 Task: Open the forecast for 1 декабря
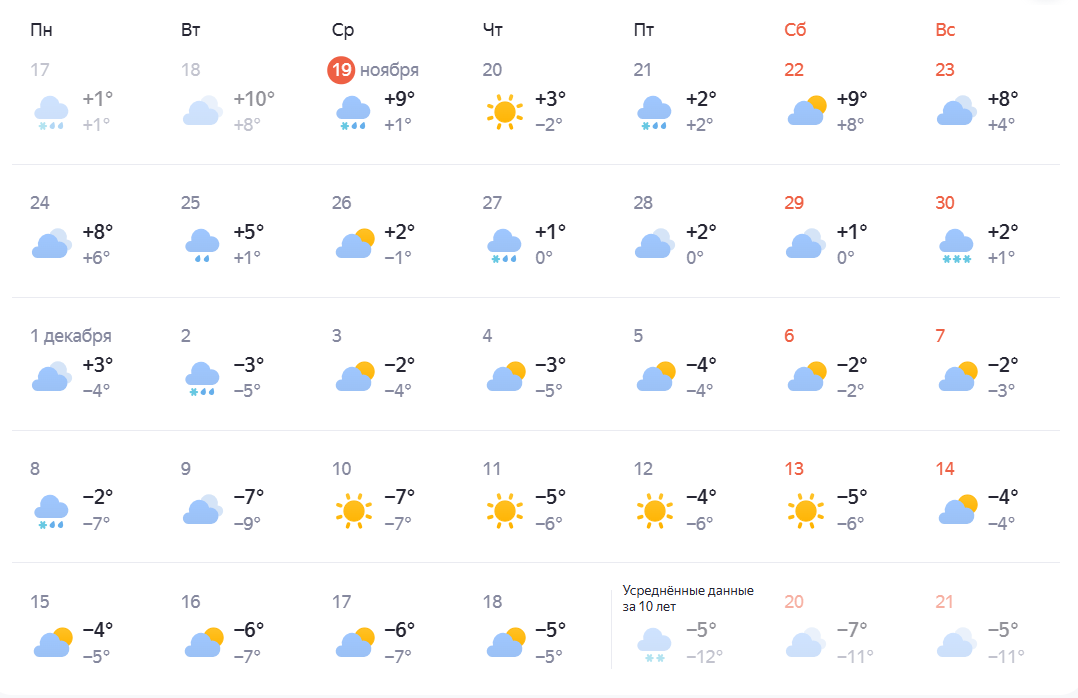pos(71,336)
